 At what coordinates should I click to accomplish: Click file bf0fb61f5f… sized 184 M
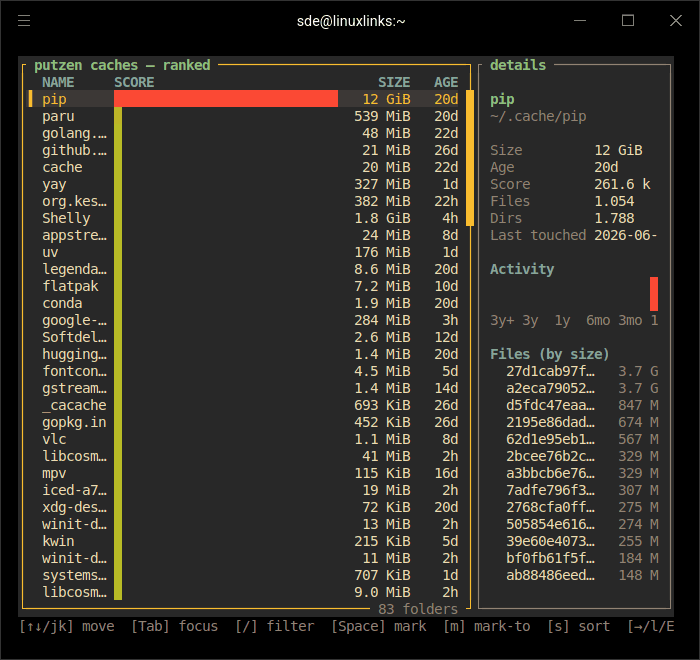550,558
